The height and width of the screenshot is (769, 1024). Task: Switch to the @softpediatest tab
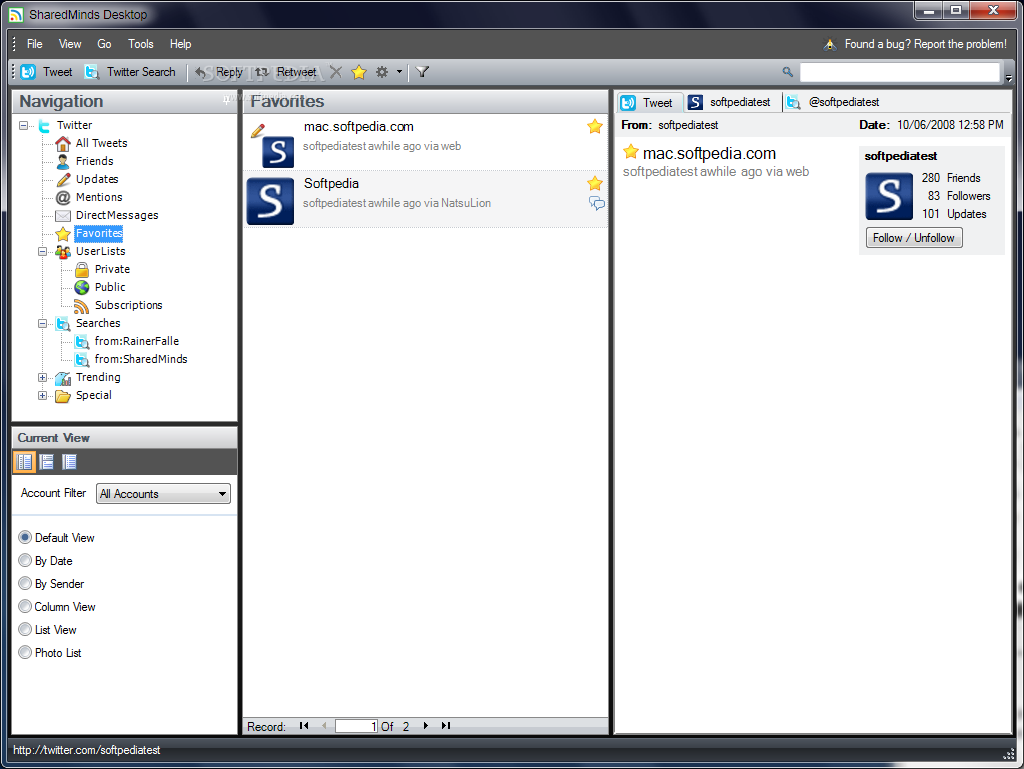tap(833, 102)
